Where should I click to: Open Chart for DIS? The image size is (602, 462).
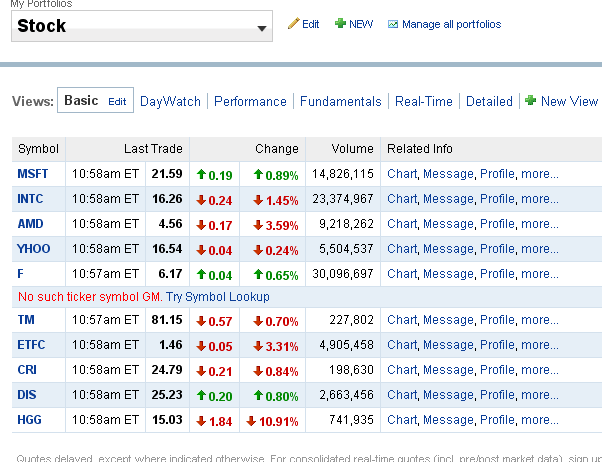(402, 394)
